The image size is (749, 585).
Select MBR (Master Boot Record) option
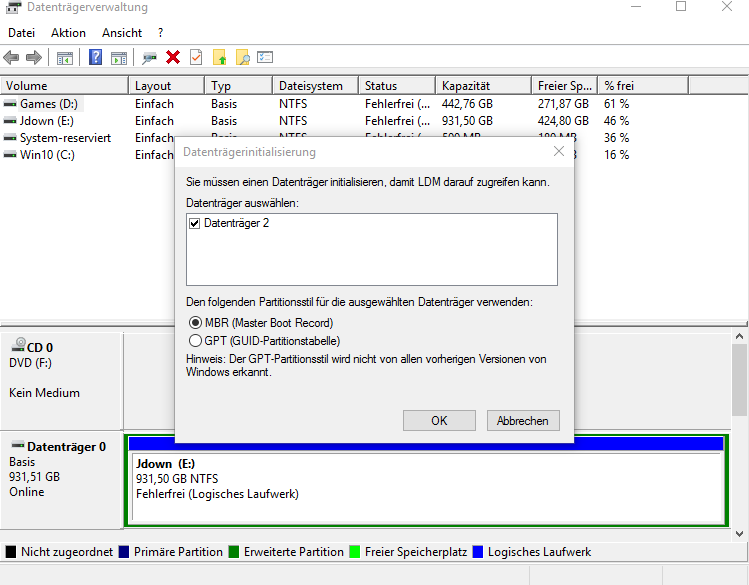click(x=195, y=323)
